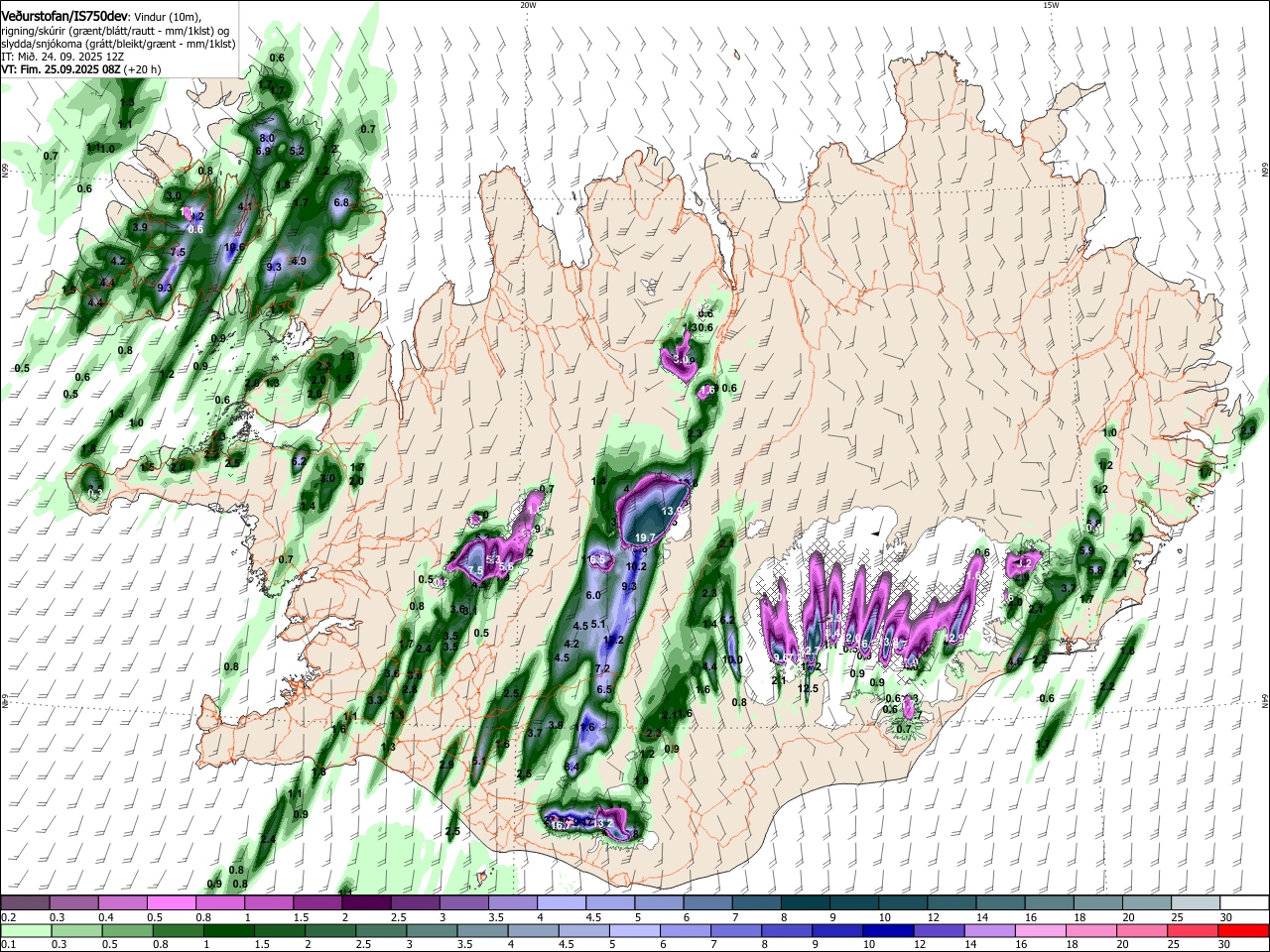1270x952 pixels.
Task: Click the 19.7 precipitation value on the map
Action: [643, 537]
